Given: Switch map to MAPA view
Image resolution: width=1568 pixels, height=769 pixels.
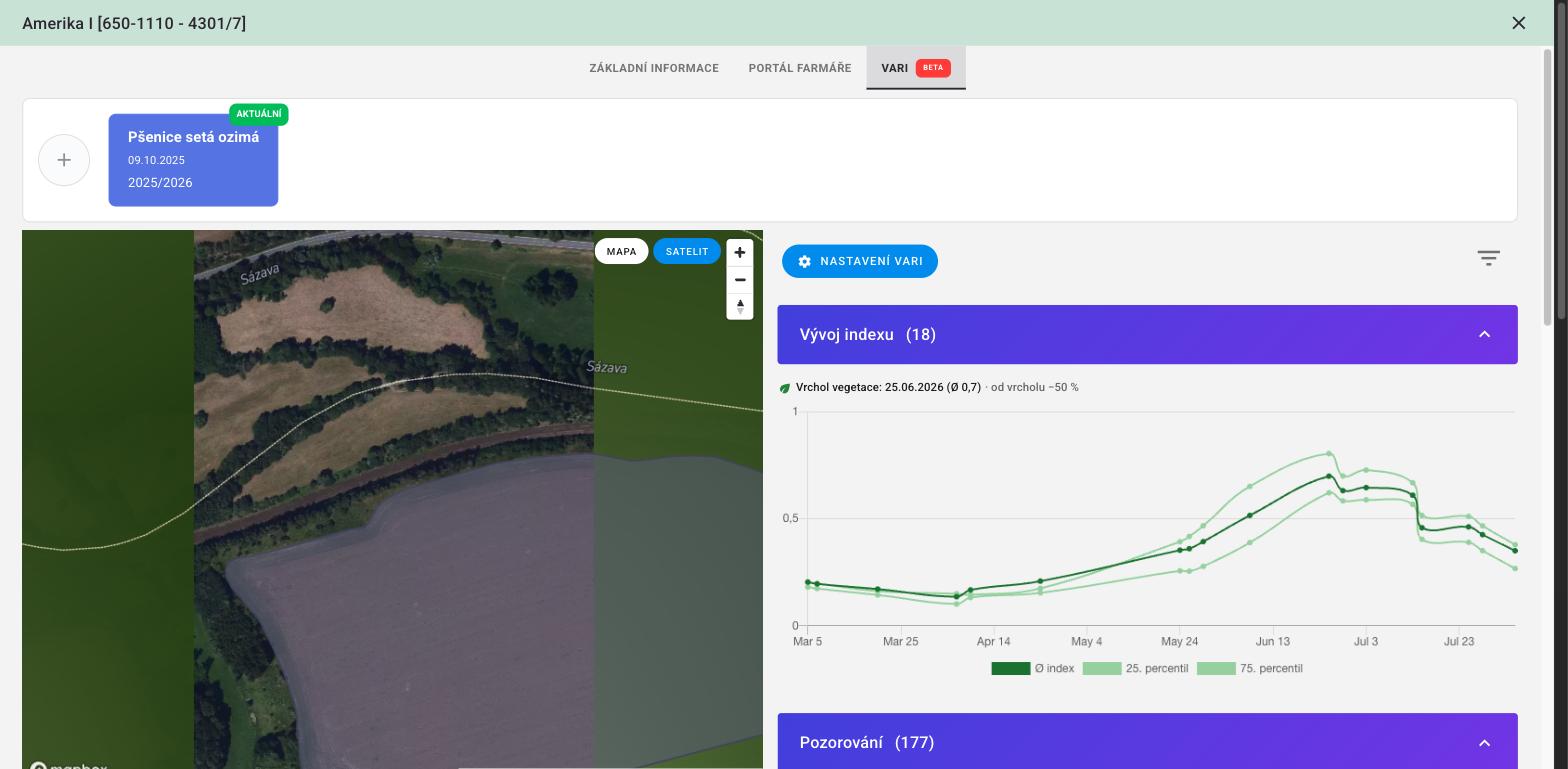Looking at the screenshot, I should click(x=621, y=252).
